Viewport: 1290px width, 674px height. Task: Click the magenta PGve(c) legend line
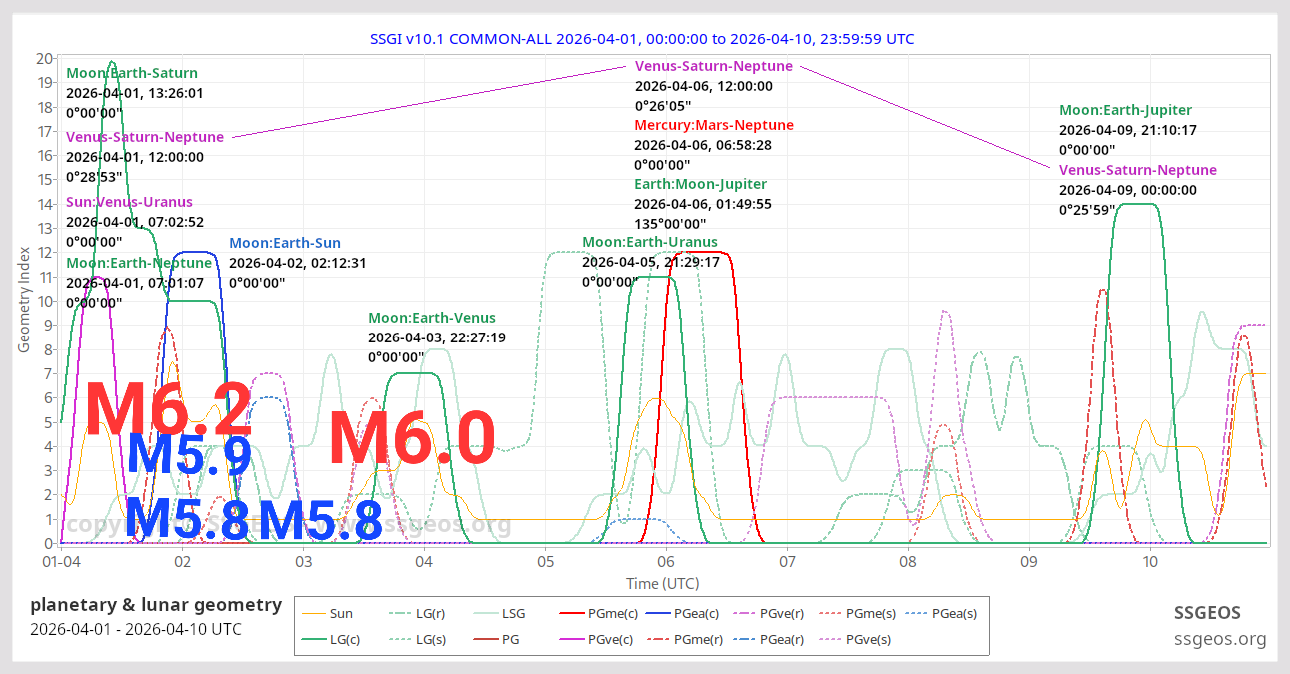571,638
